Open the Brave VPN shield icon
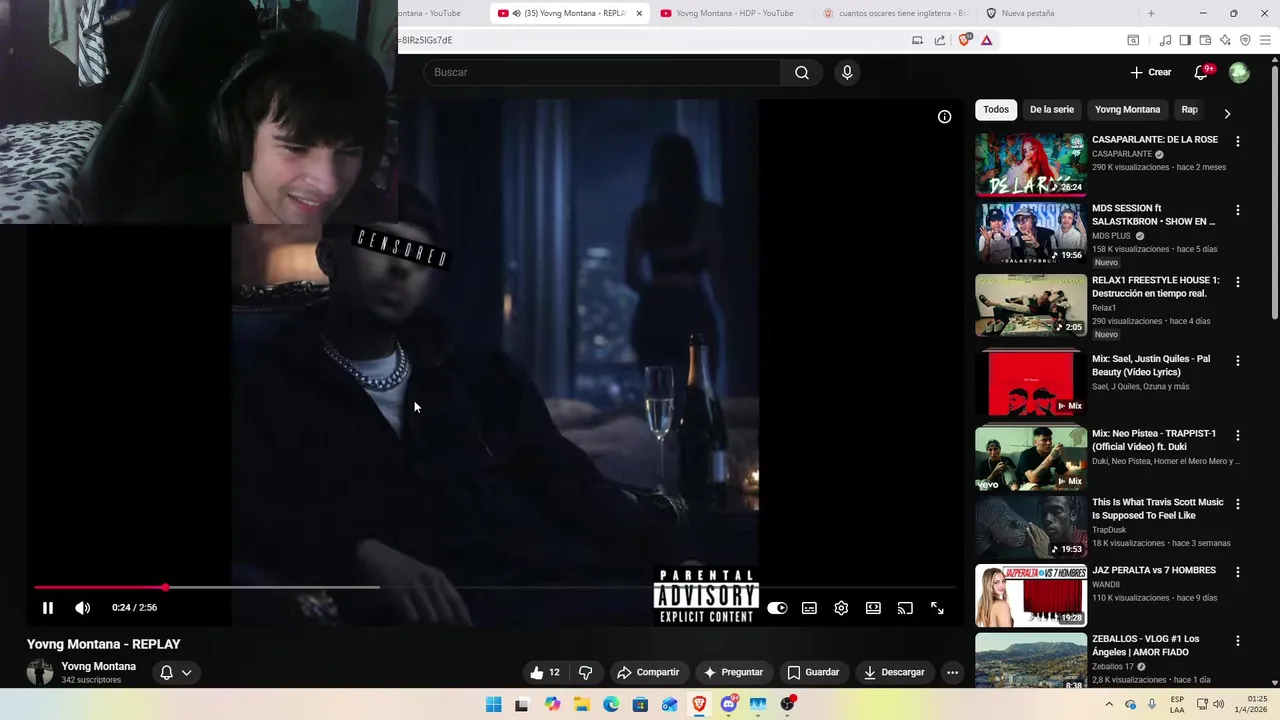Viewport: 1280px width, 720px height. tap(1245, 40)
